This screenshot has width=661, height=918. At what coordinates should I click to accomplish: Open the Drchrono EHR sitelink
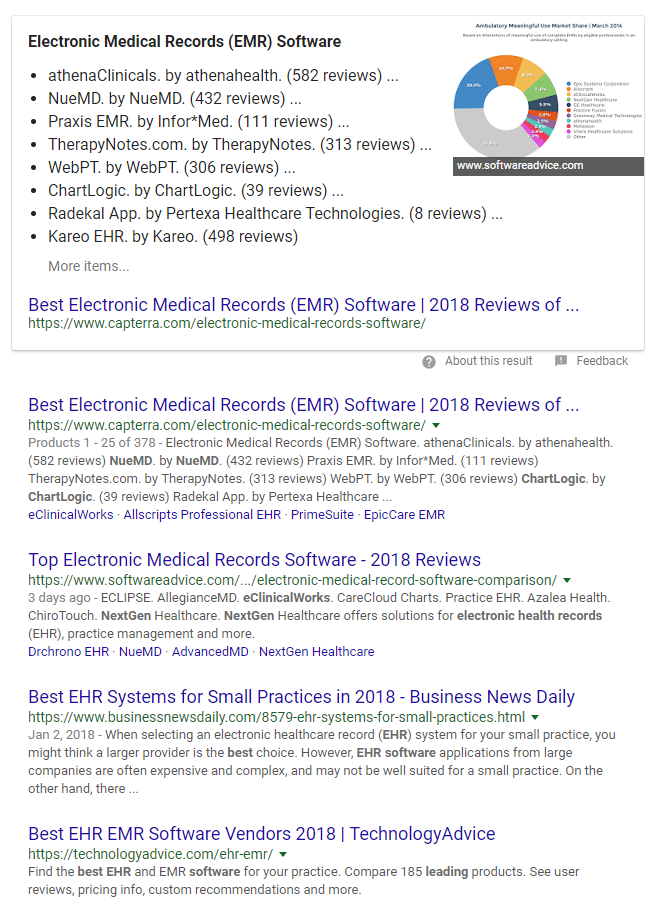click(66, 651)
